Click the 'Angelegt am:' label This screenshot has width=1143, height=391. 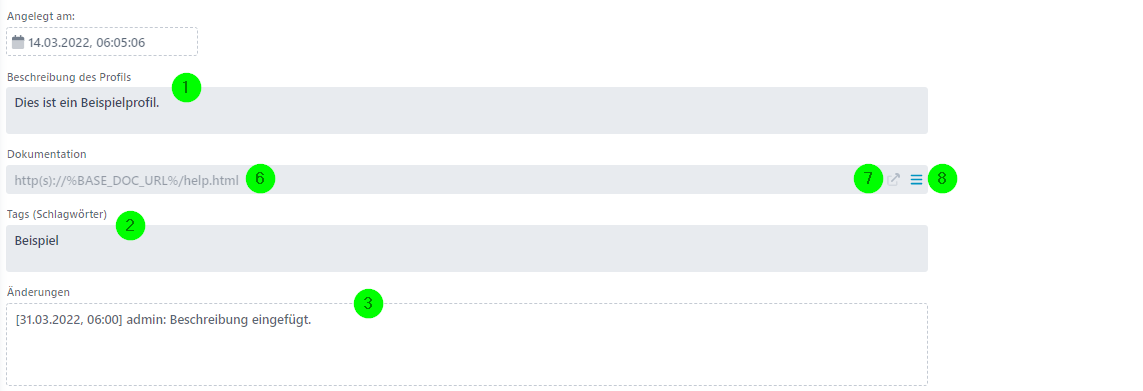pos(36,16)
